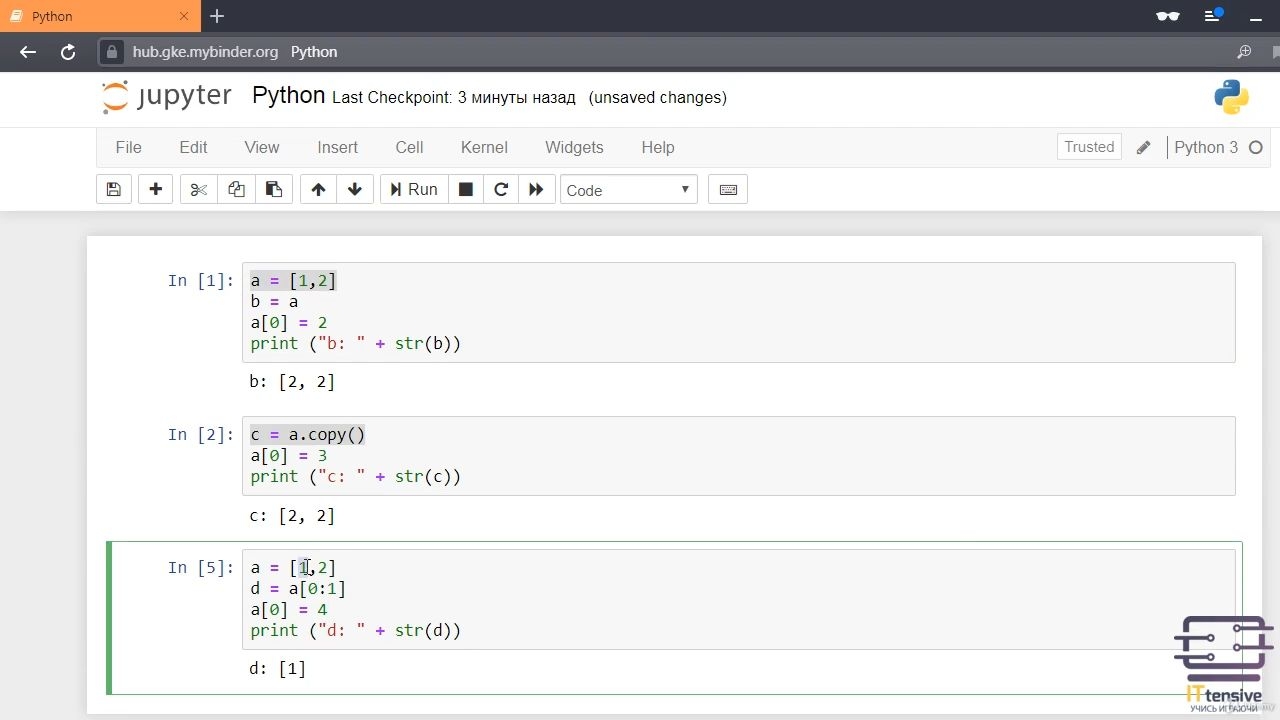Open the Help menu
Screen dimensions: 1280x720
pos(658,147)
